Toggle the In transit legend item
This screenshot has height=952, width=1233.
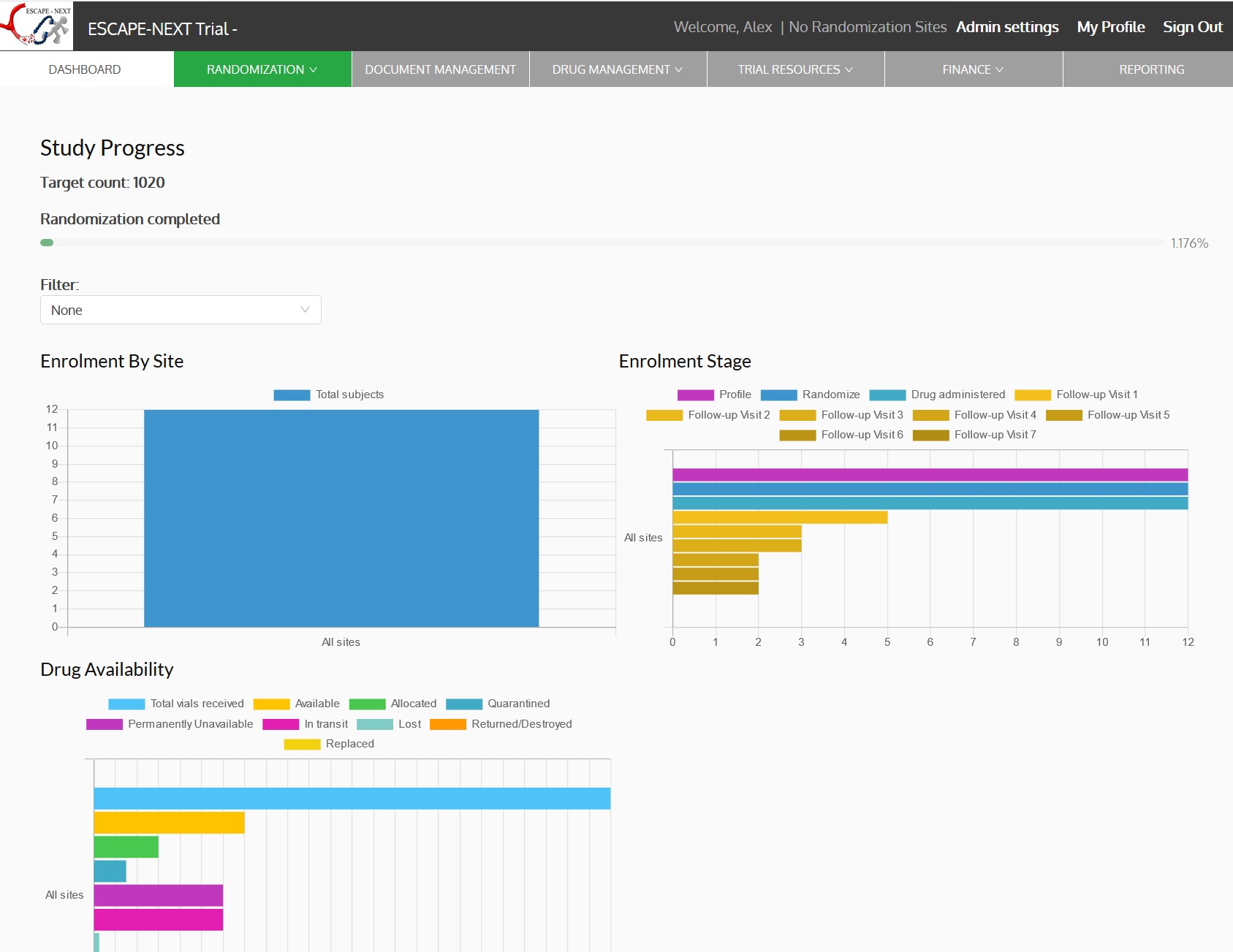(281, 725)
